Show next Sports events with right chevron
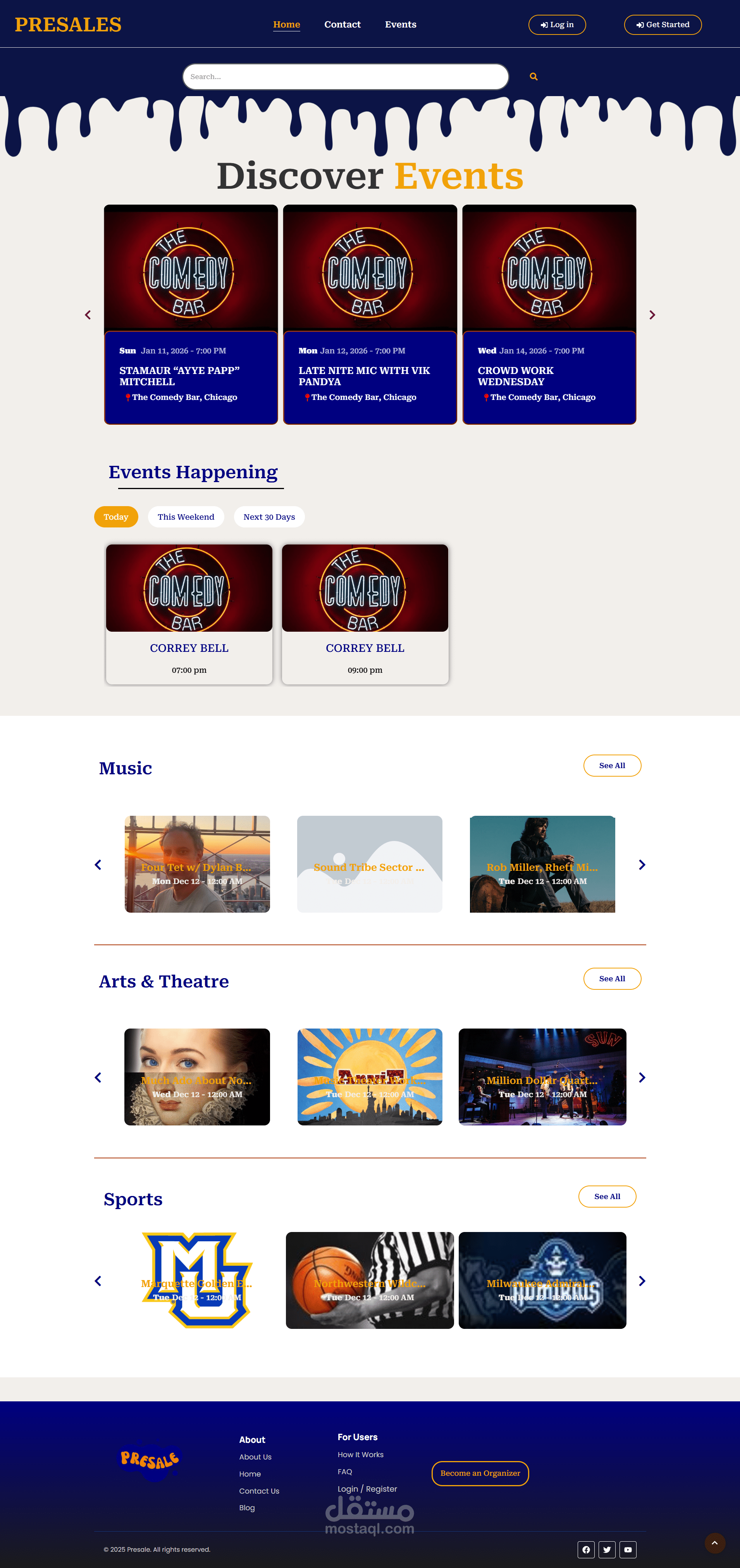This screenshot has height=1568, width=740. point(642,1281)
